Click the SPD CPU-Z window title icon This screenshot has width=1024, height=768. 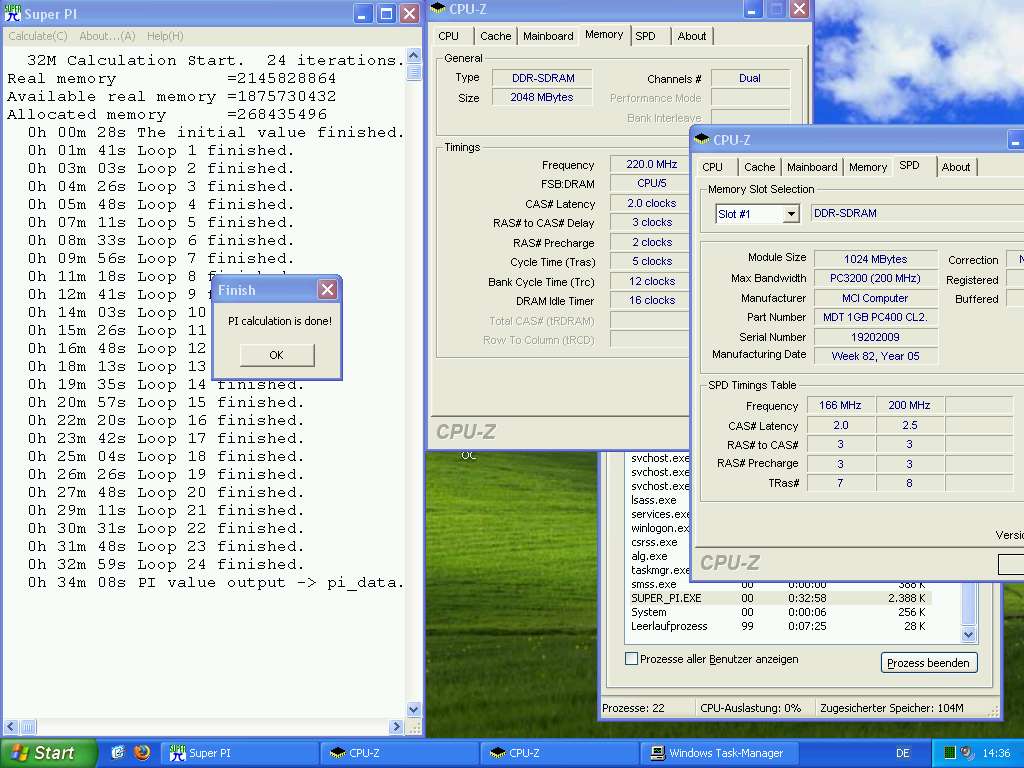pos(702,140)
